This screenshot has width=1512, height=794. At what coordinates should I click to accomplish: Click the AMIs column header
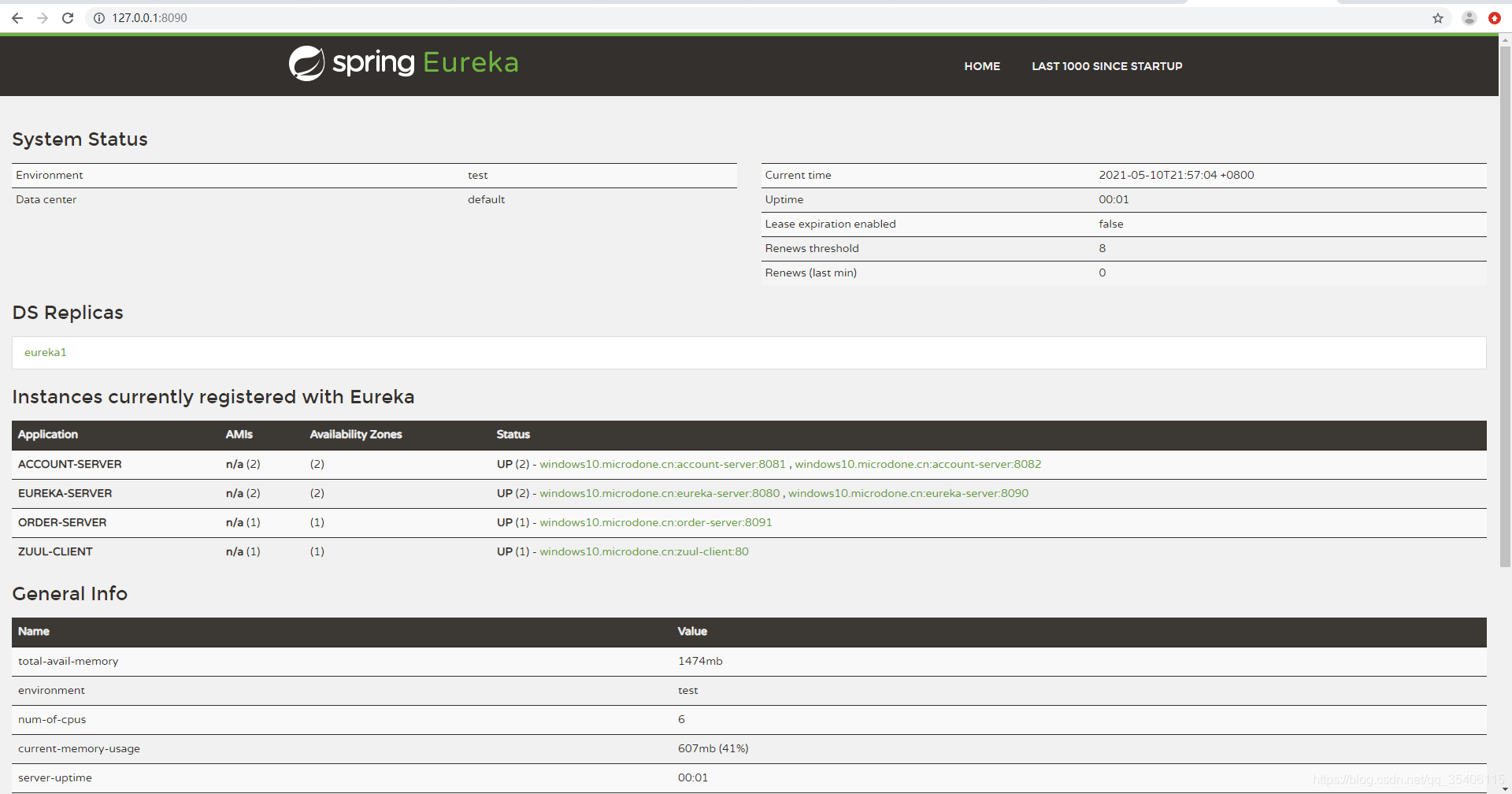click(x=239, y=435)
